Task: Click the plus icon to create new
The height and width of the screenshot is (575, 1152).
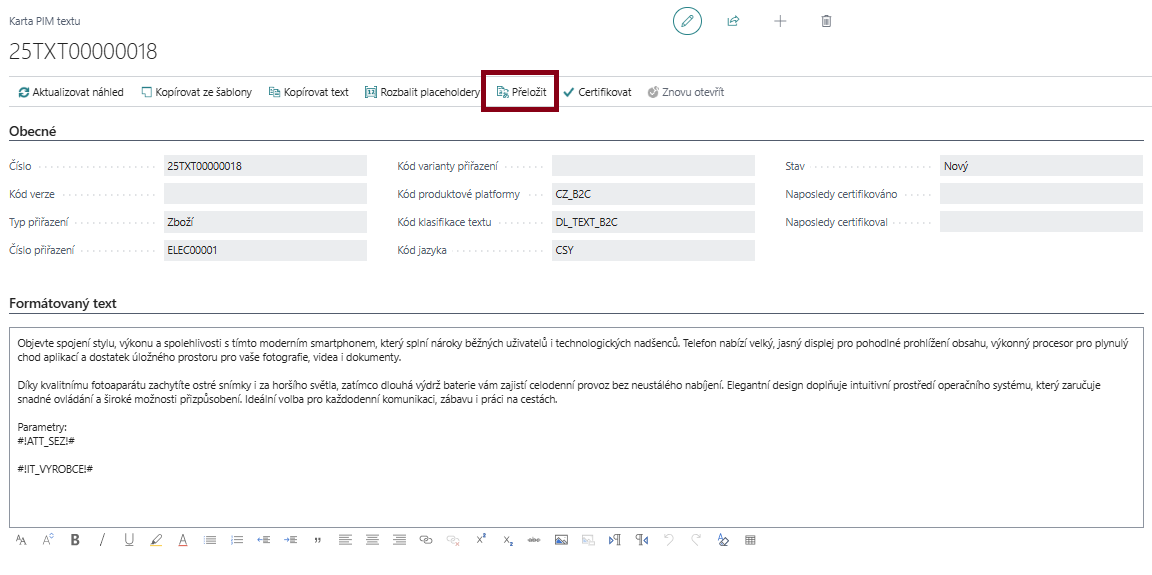Action: (780, 21)
